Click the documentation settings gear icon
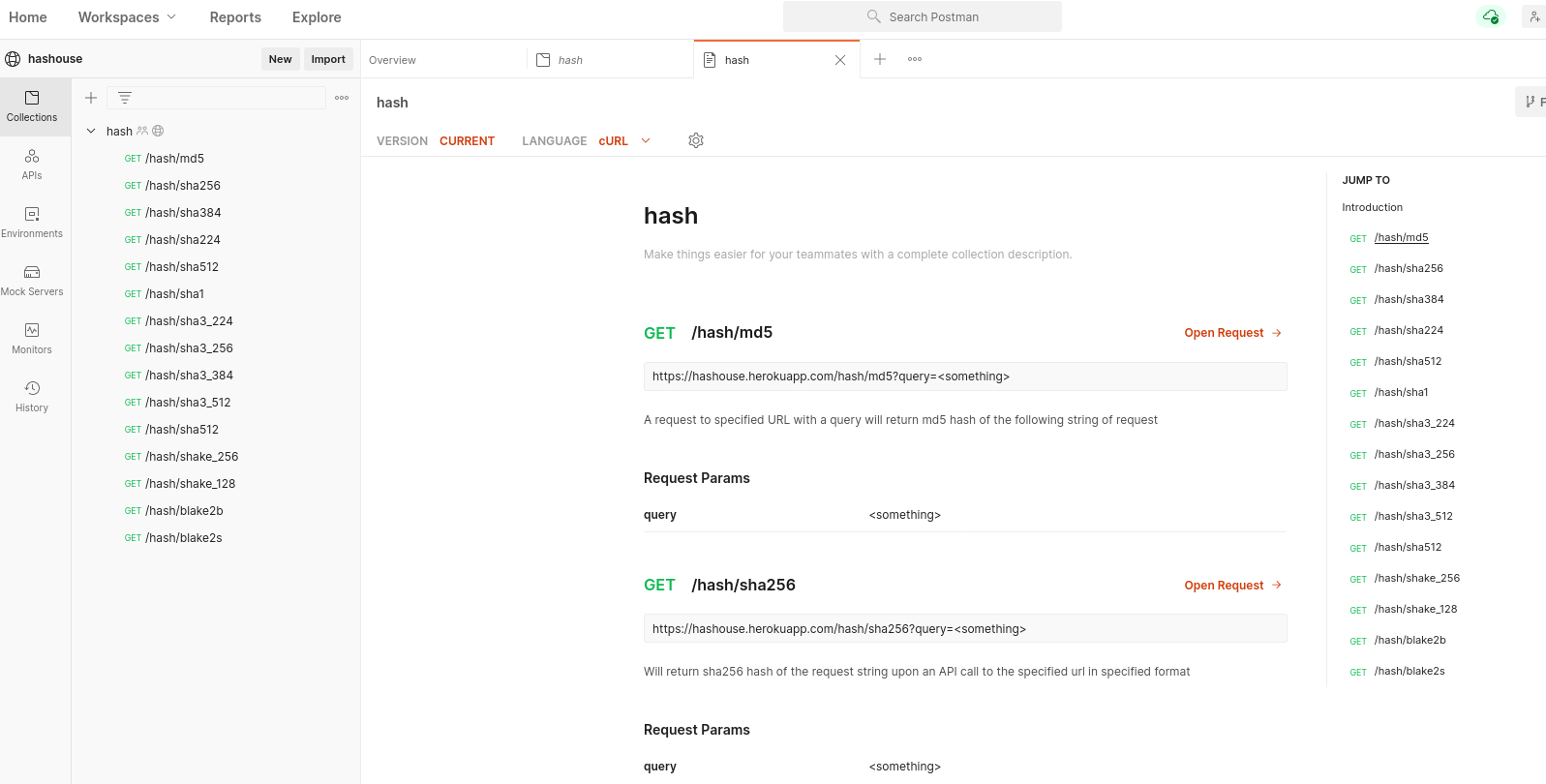The height and width of the screenshot is (784, 1546). [696, 140]
